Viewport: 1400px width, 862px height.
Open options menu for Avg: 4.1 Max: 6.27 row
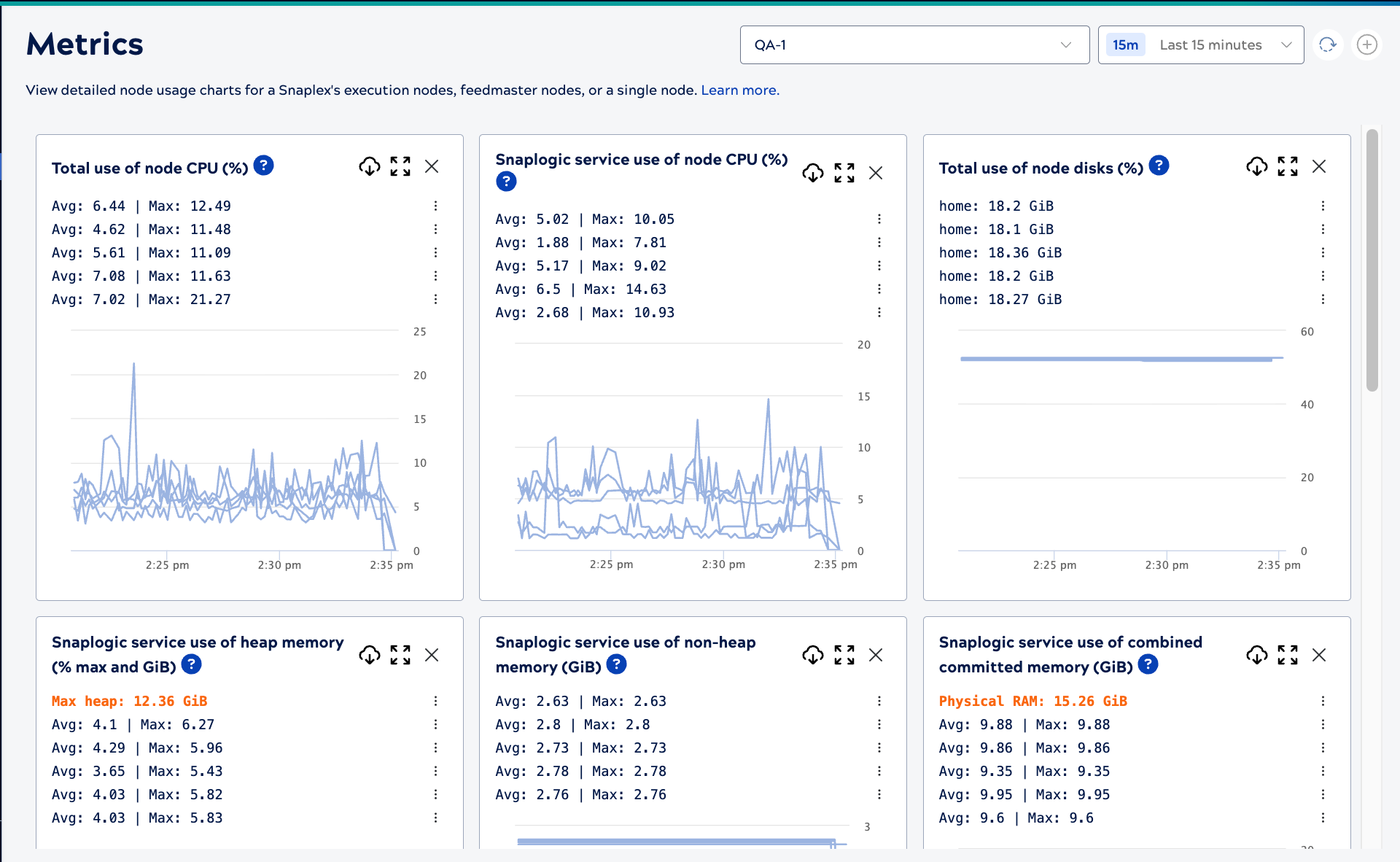tap(435, 724)
